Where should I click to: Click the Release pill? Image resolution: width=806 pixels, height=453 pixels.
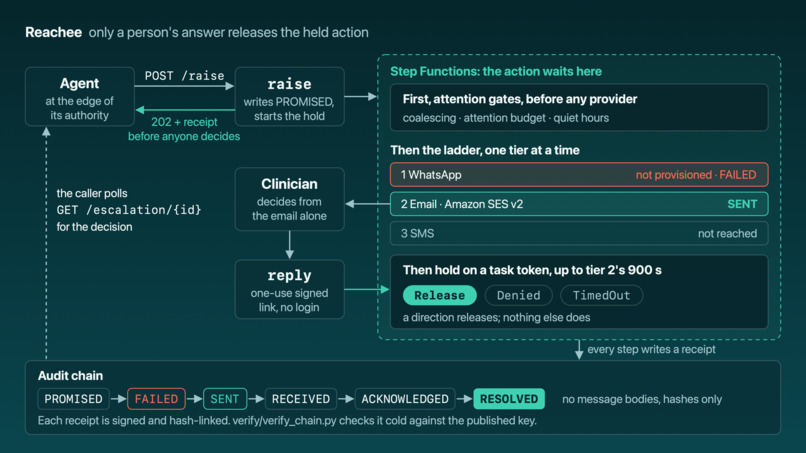(439, 295)
